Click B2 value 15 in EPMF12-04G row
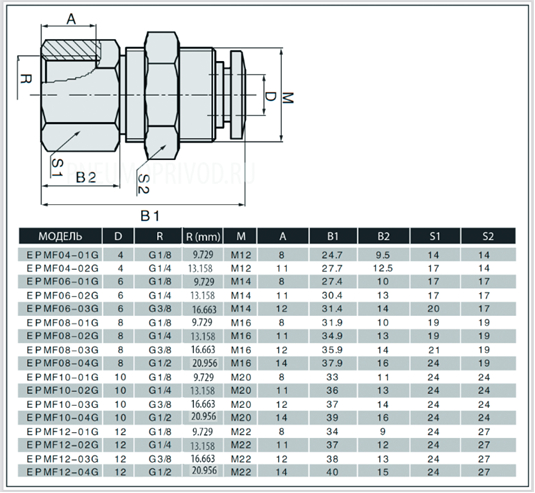 point(382,472)
